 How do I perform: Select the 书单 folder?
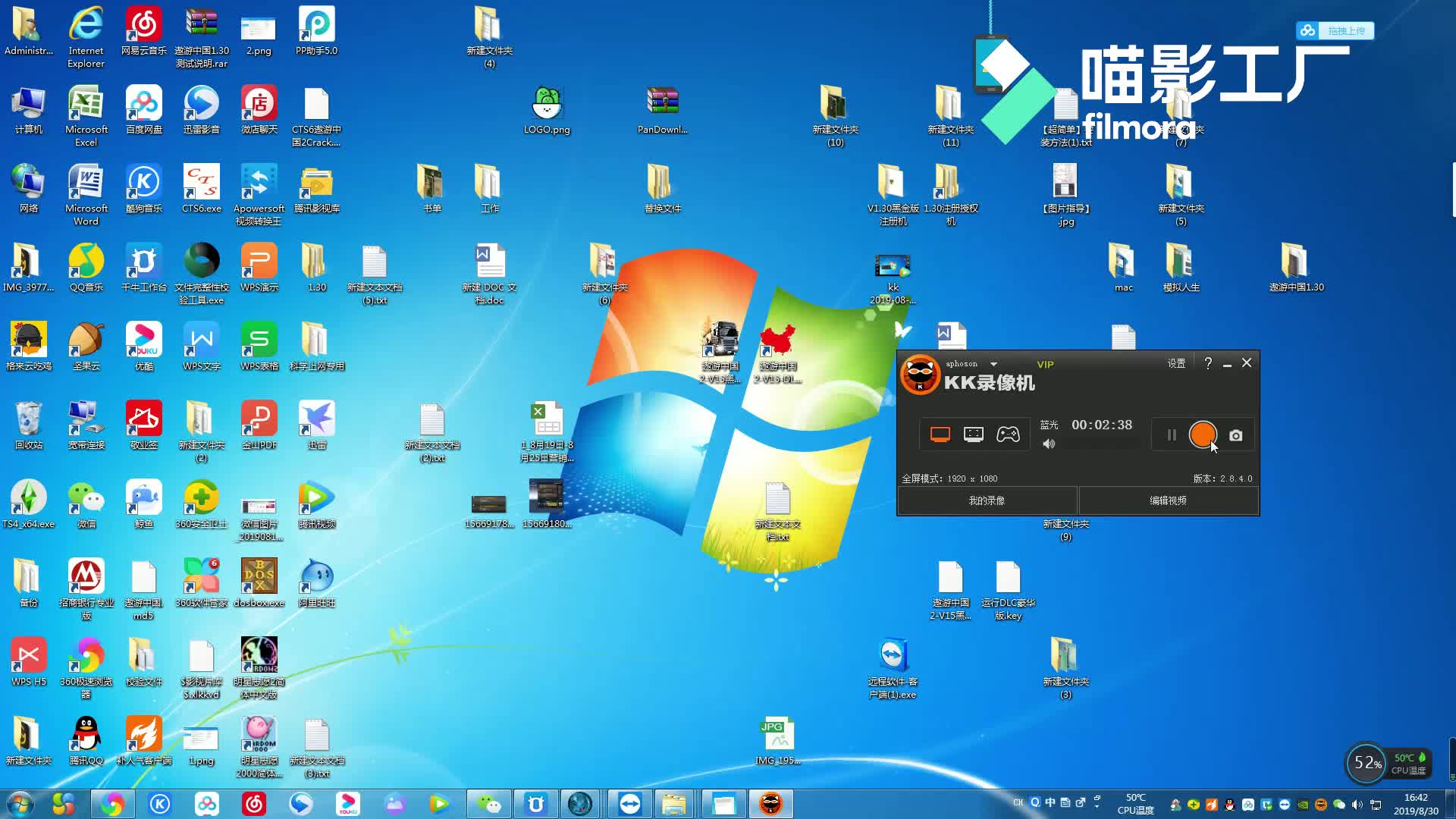(431, 188)
